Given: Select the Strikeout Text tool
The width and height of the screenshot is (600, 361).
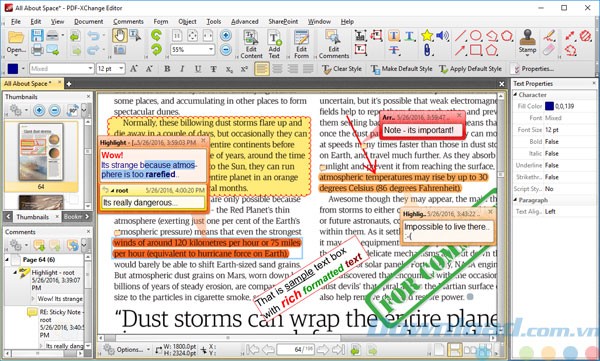Looking at the screenshot, I should coord(394,50).
